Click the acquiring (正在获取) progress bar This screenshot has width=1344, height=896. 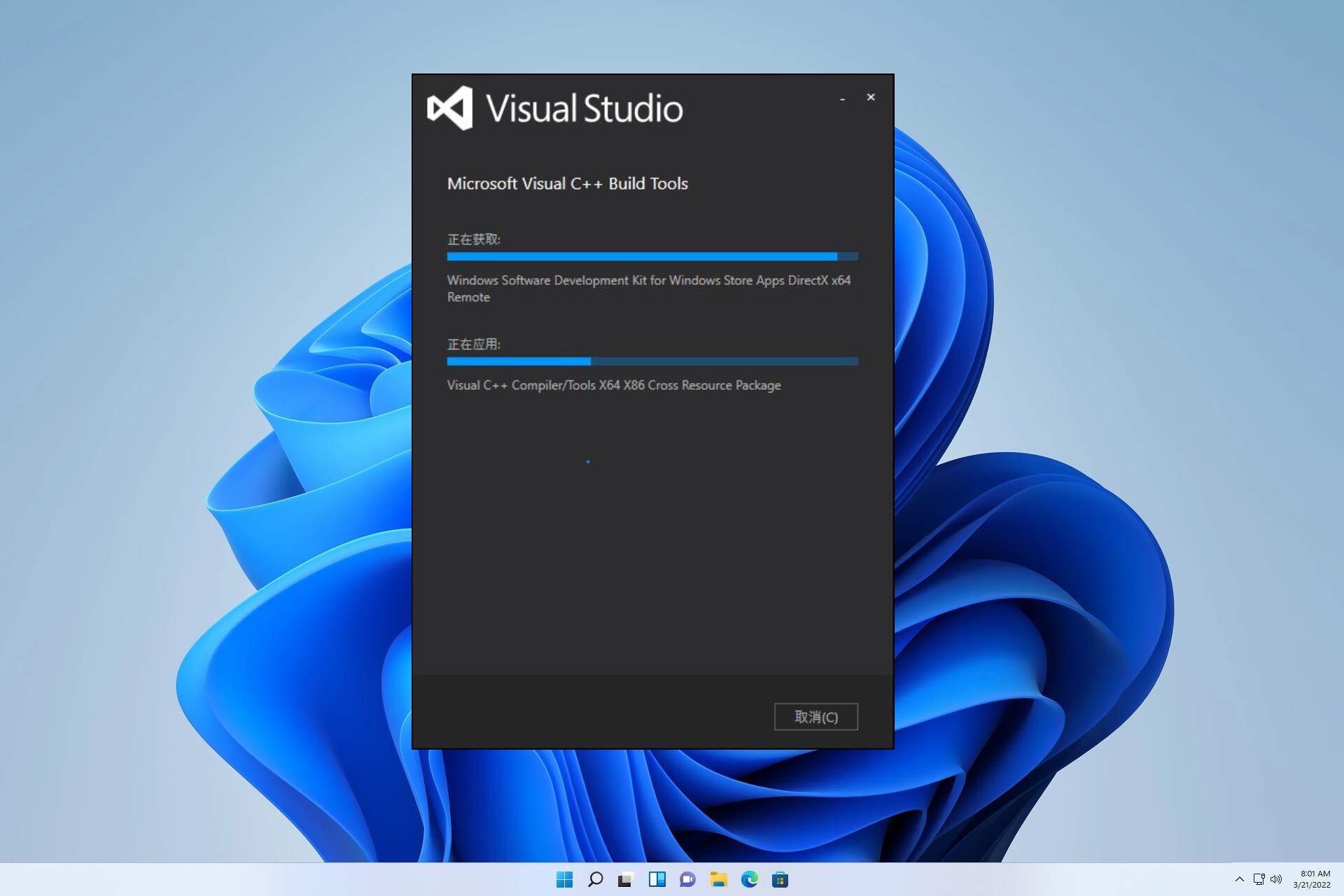[652, 256]
